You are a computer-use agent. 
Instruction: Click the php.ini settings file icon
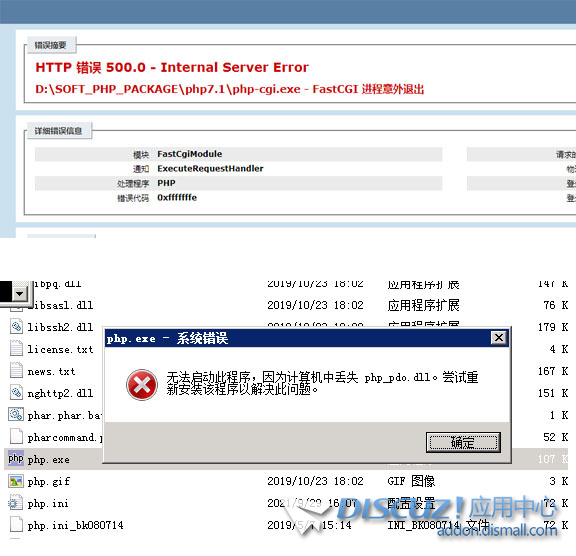tap(14, 503)
